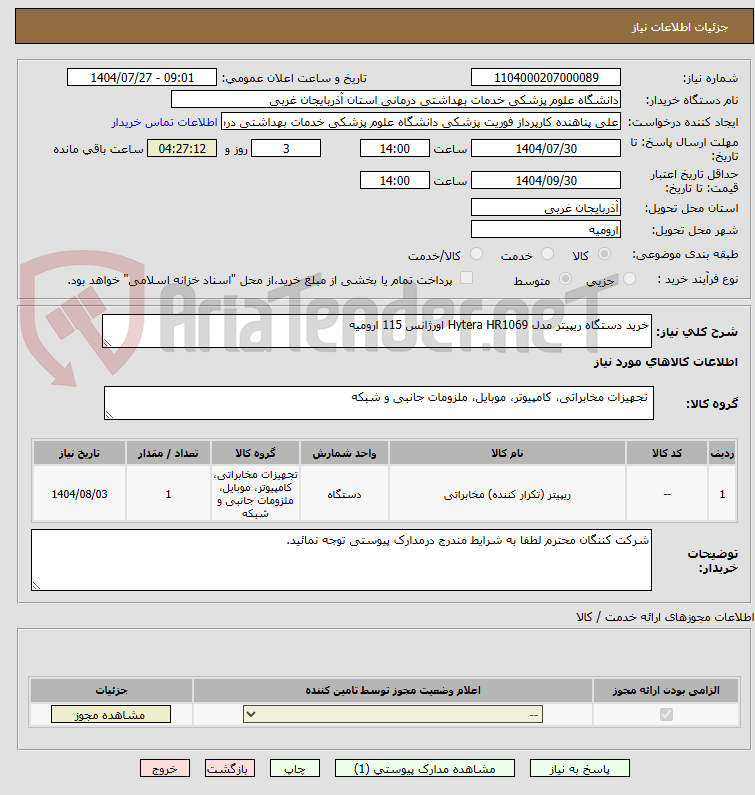Image resolution: width=755 pixels, height=795 pixels.
Task: Click the واحد شمارش column header
Action: click(344, 453)
